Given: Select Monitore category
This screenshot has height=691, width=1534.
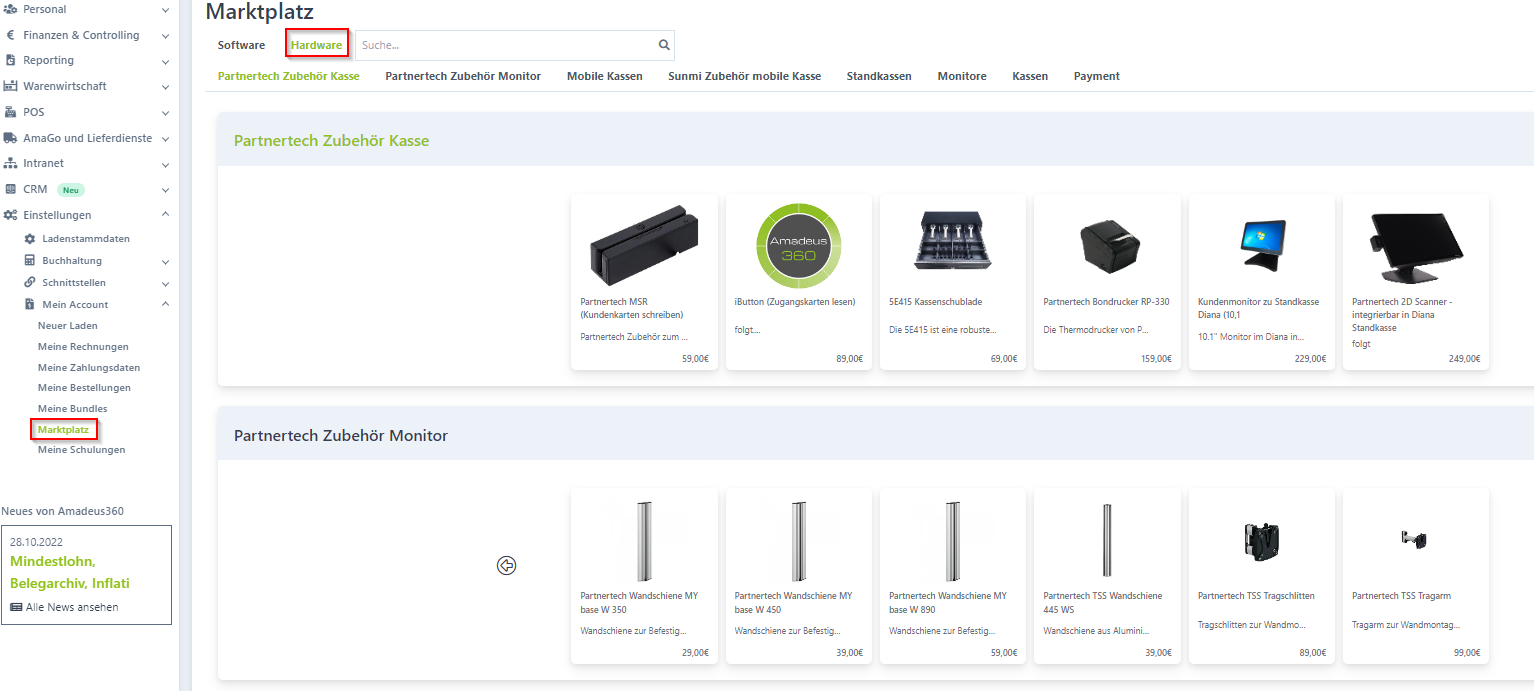Looking at the screenshot, I should pyautogui.click(x=962, y=76).
